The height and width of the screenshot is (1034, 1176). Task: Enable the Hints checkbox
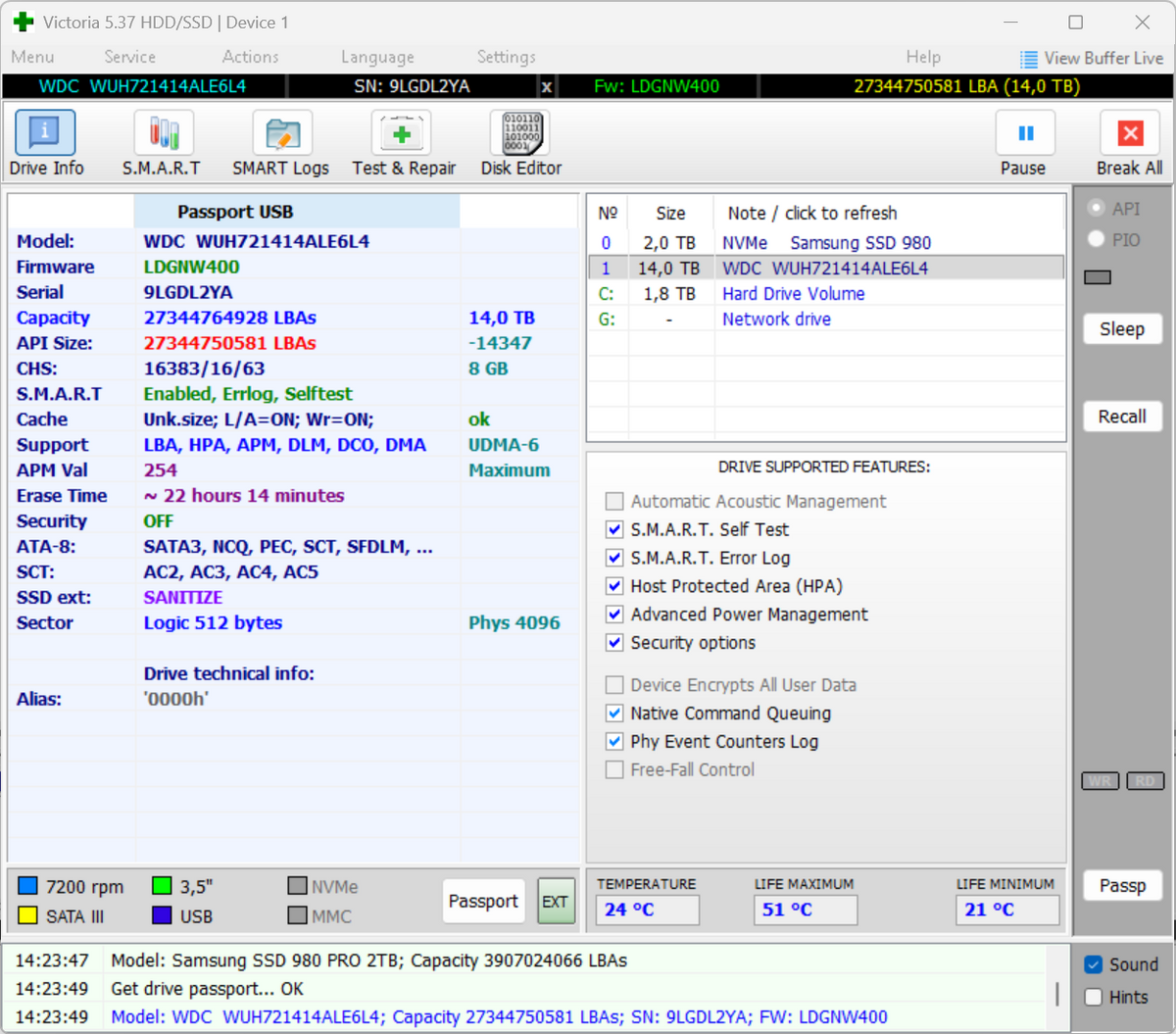(x=1094, y=998)
